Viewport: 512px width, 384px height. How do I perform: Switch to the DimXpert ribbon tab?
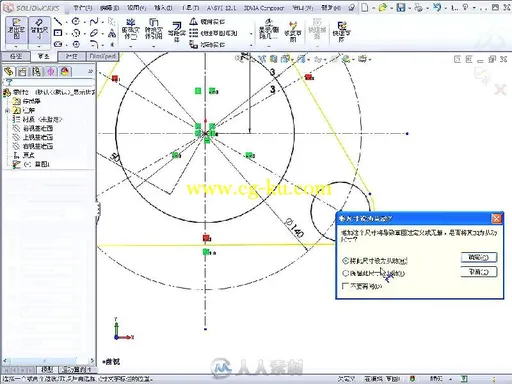[103, 57]
